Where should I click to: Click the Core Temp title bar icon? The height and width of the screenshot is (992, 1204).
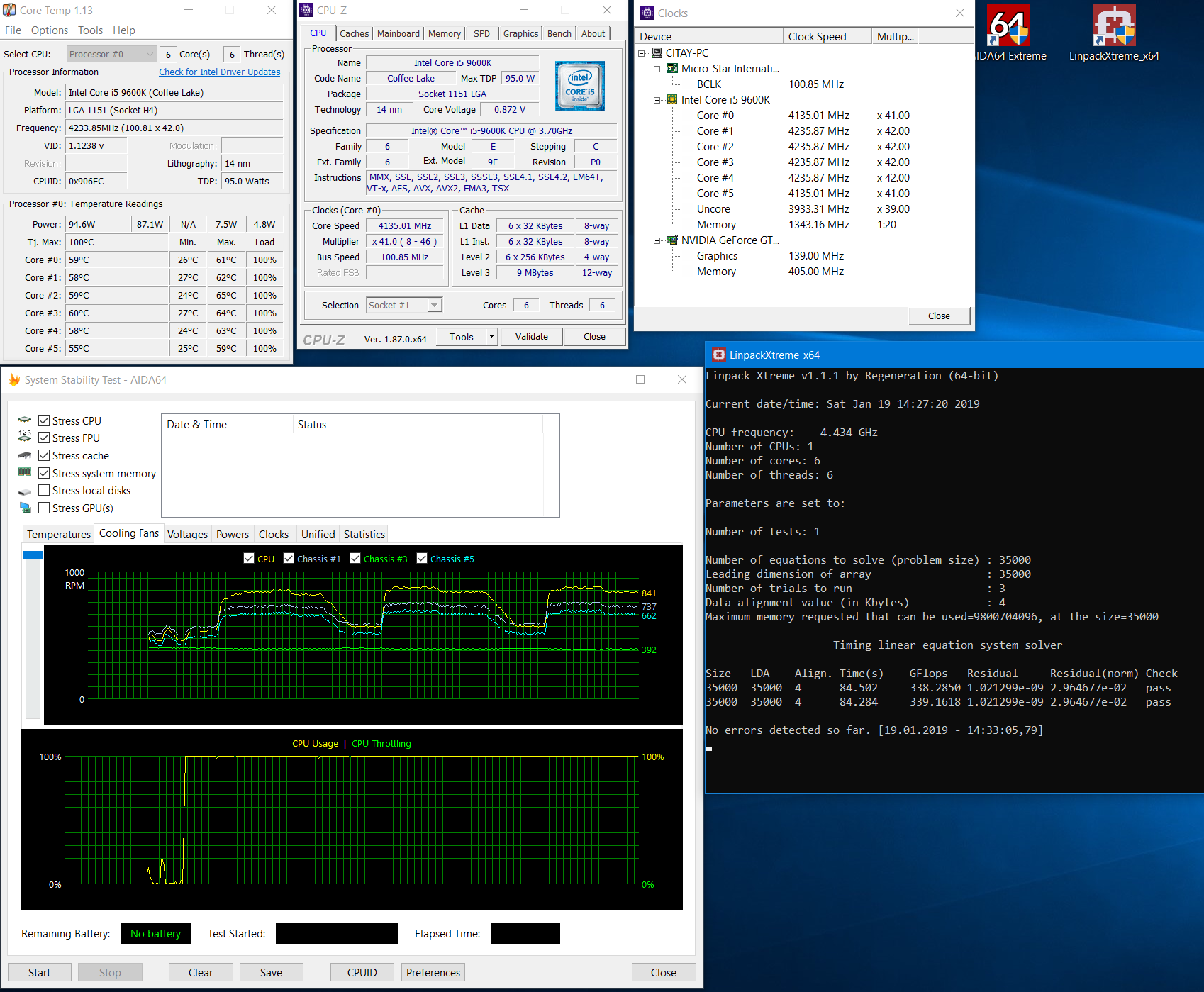(x=9, y=10)
